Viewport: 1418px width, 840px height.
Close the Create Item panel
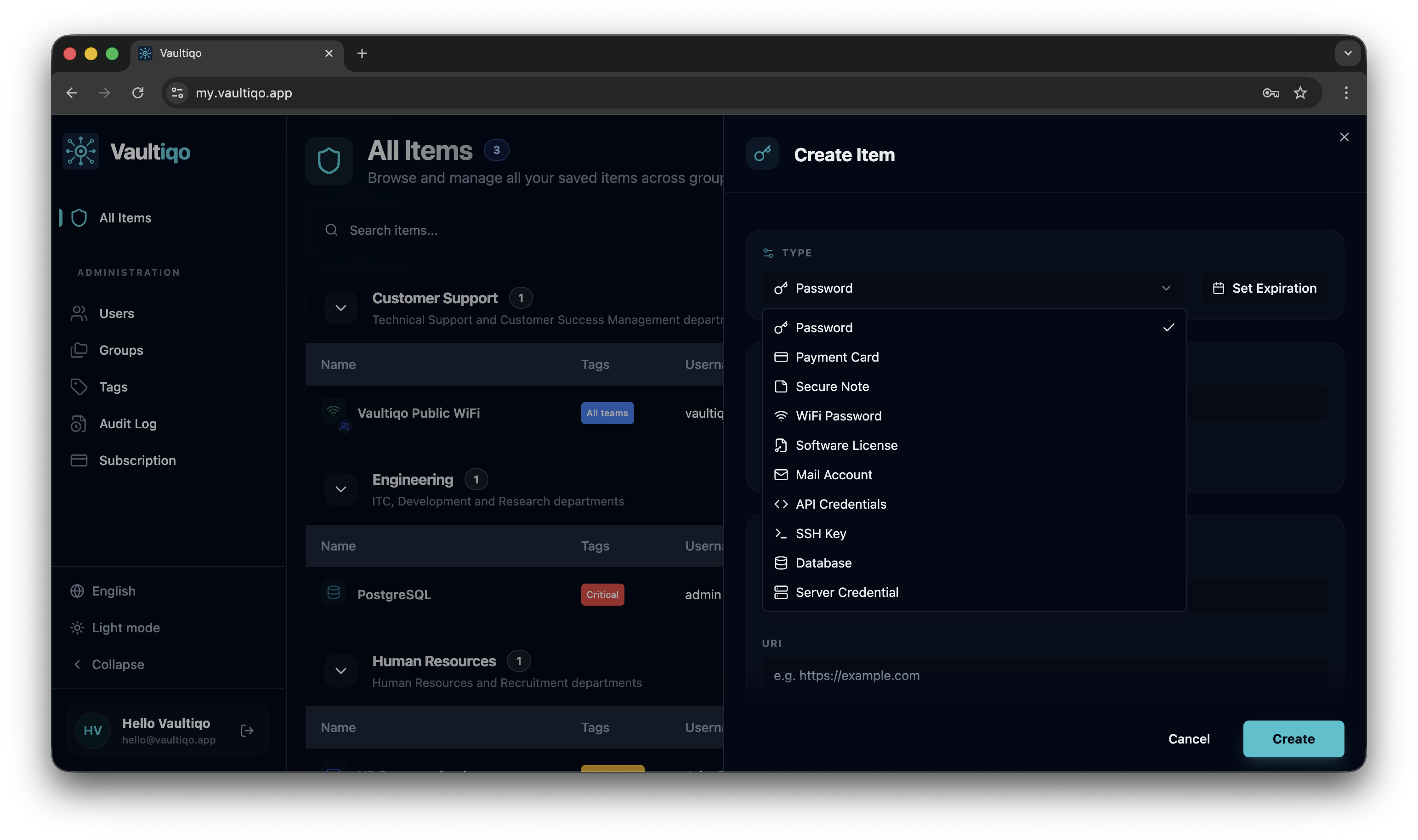[1344, 137]
